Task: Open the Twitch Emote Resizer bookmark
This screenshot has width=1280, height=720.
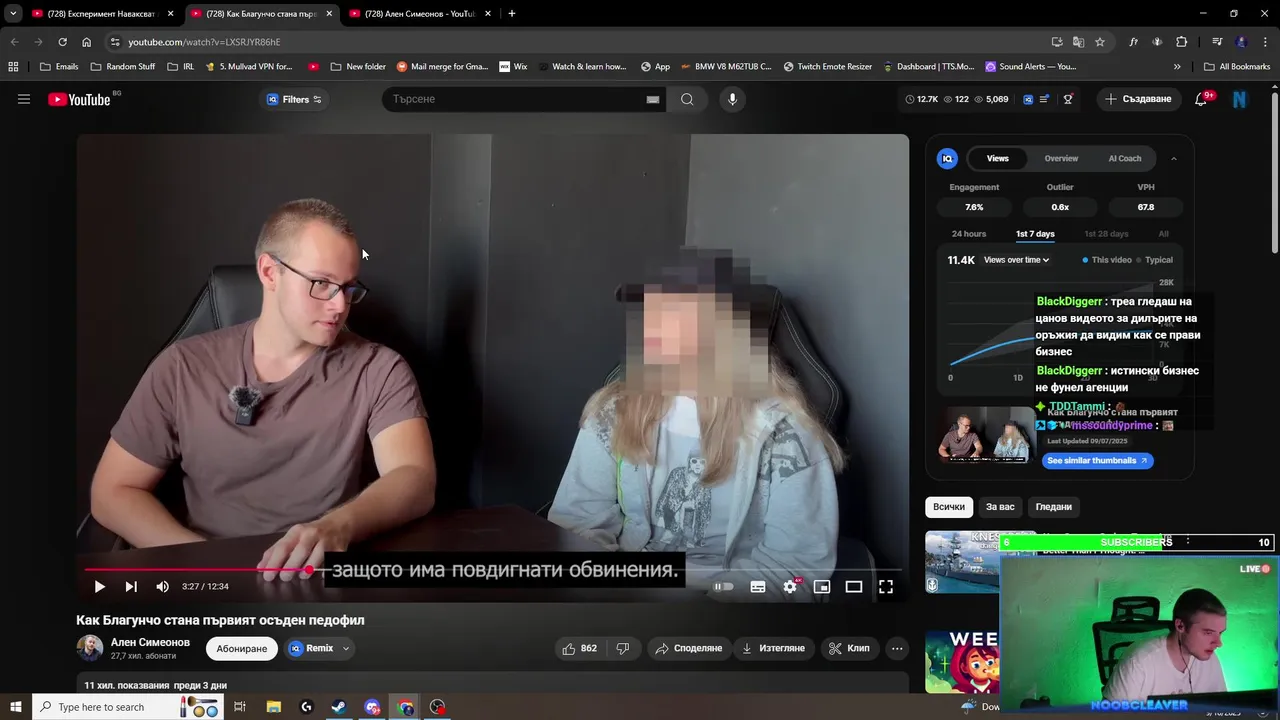Action: pos(827,67)
